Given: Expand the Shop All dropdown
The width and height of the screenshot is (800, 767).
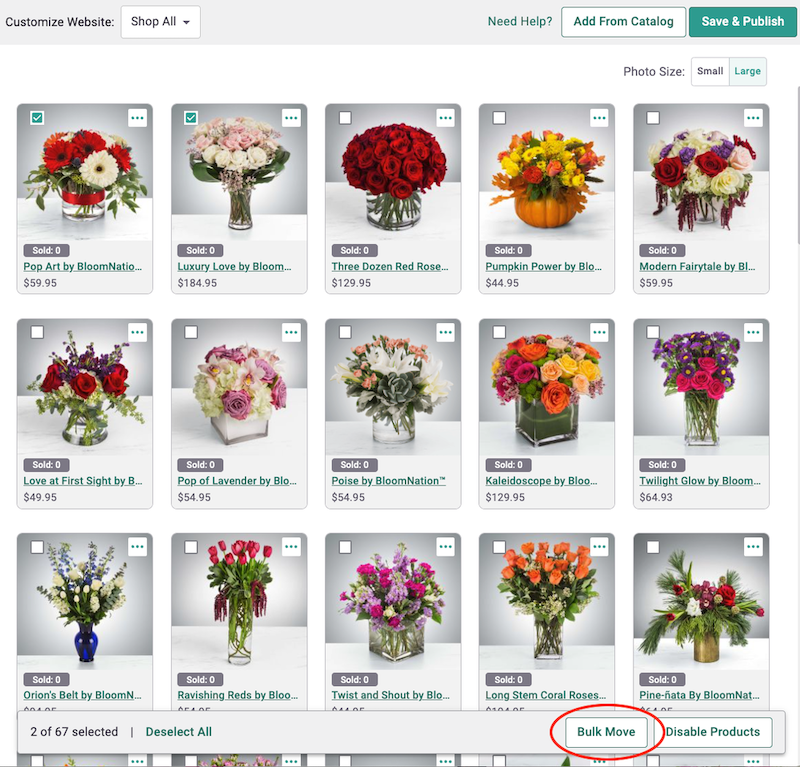Looking at the screenshot, I should [x=160, y=22].
